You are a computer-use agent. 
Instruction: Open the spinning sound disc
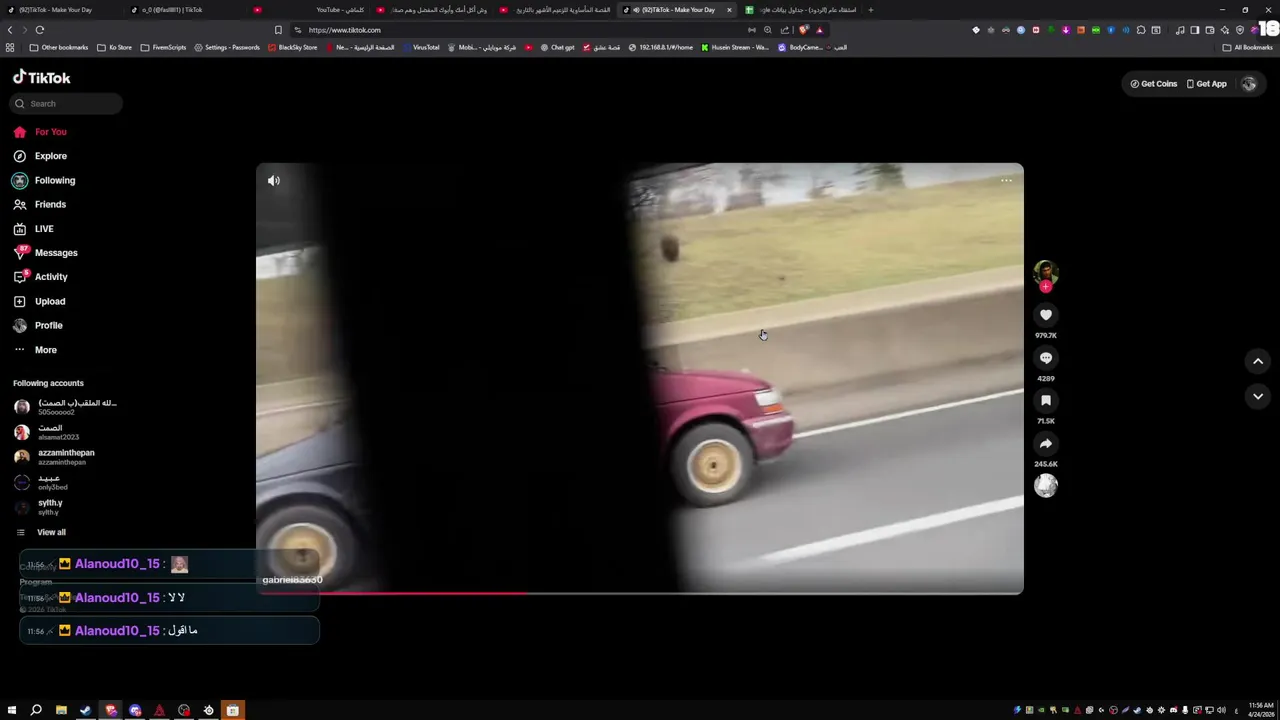pos(1046,486)
